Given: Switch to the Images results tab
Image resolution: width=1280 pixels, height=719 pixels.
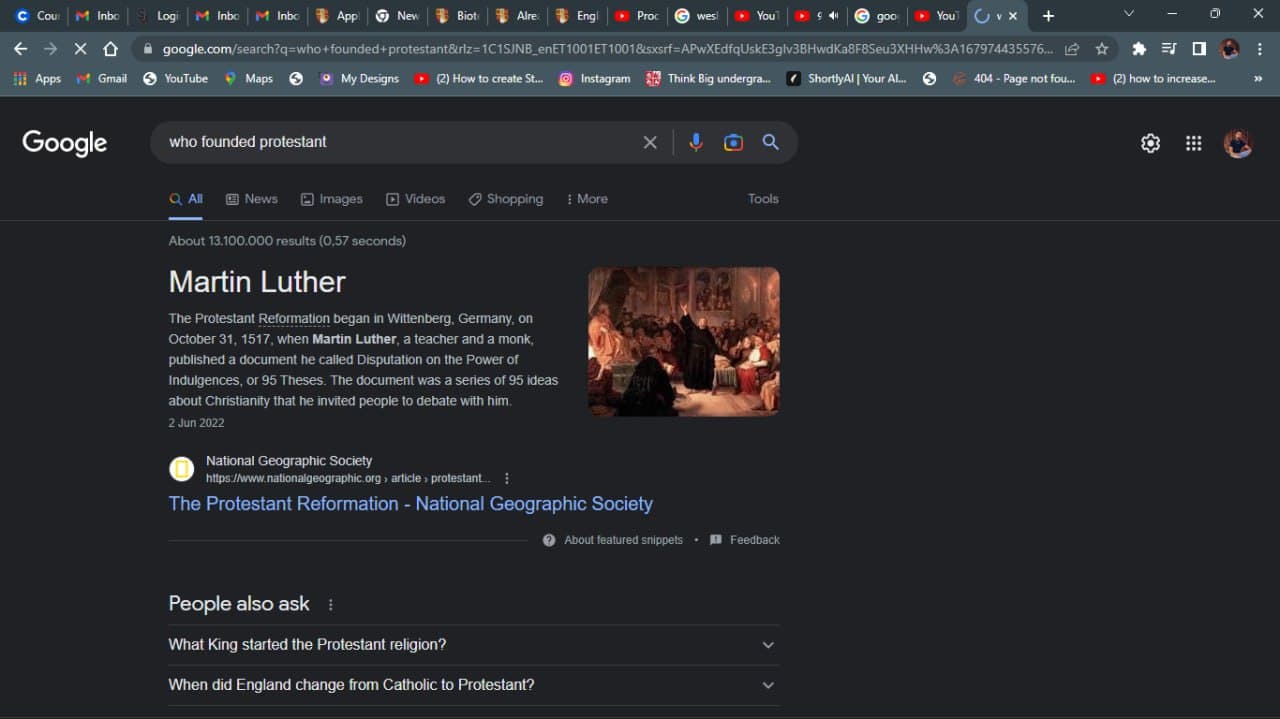Looking at the screenshot, I should [x=332, y=199].
